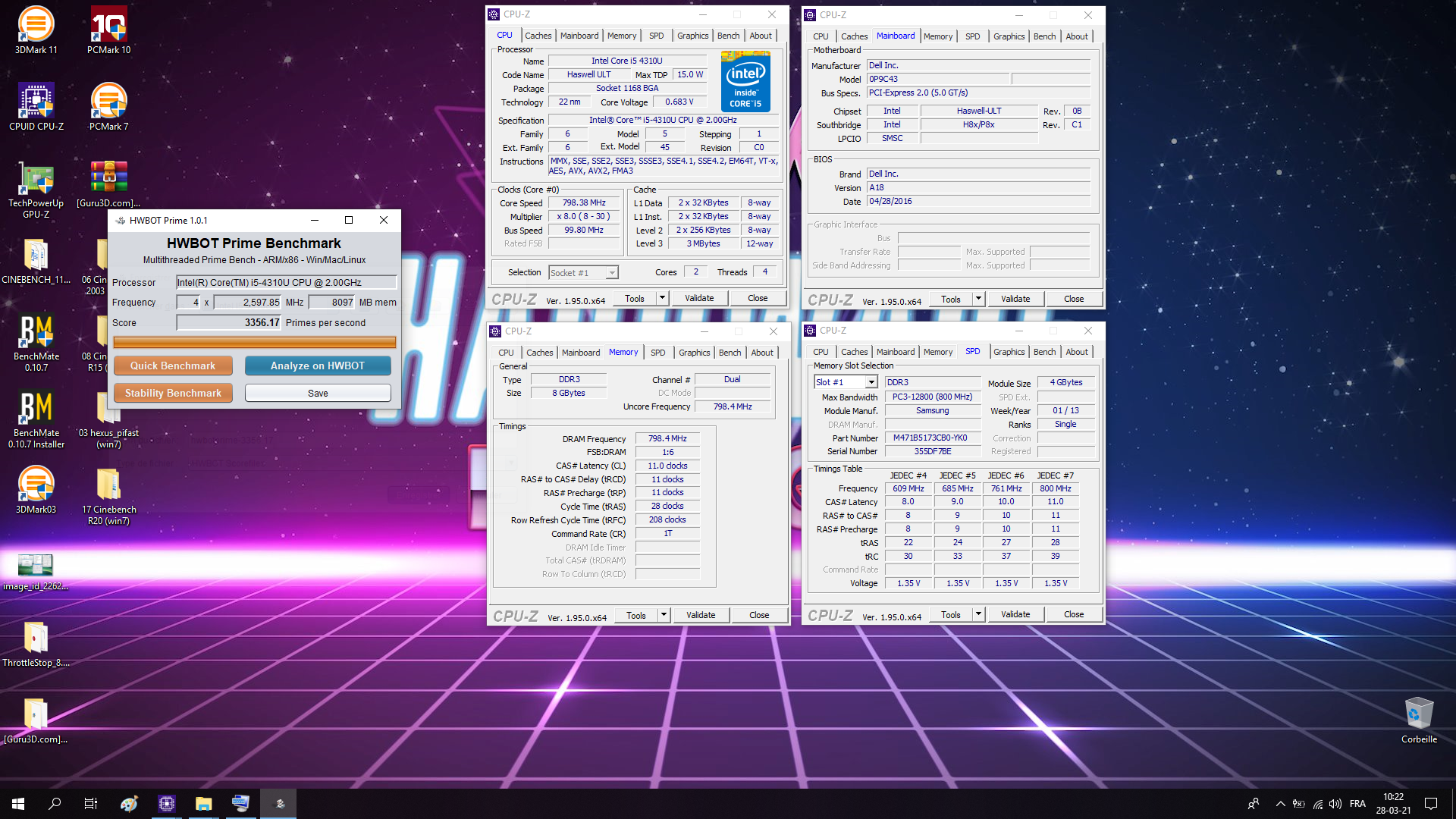This screenshot has width=1456, height=819.
Task: Click the taskbar search magnifier icon
Action: pos(55,804)
